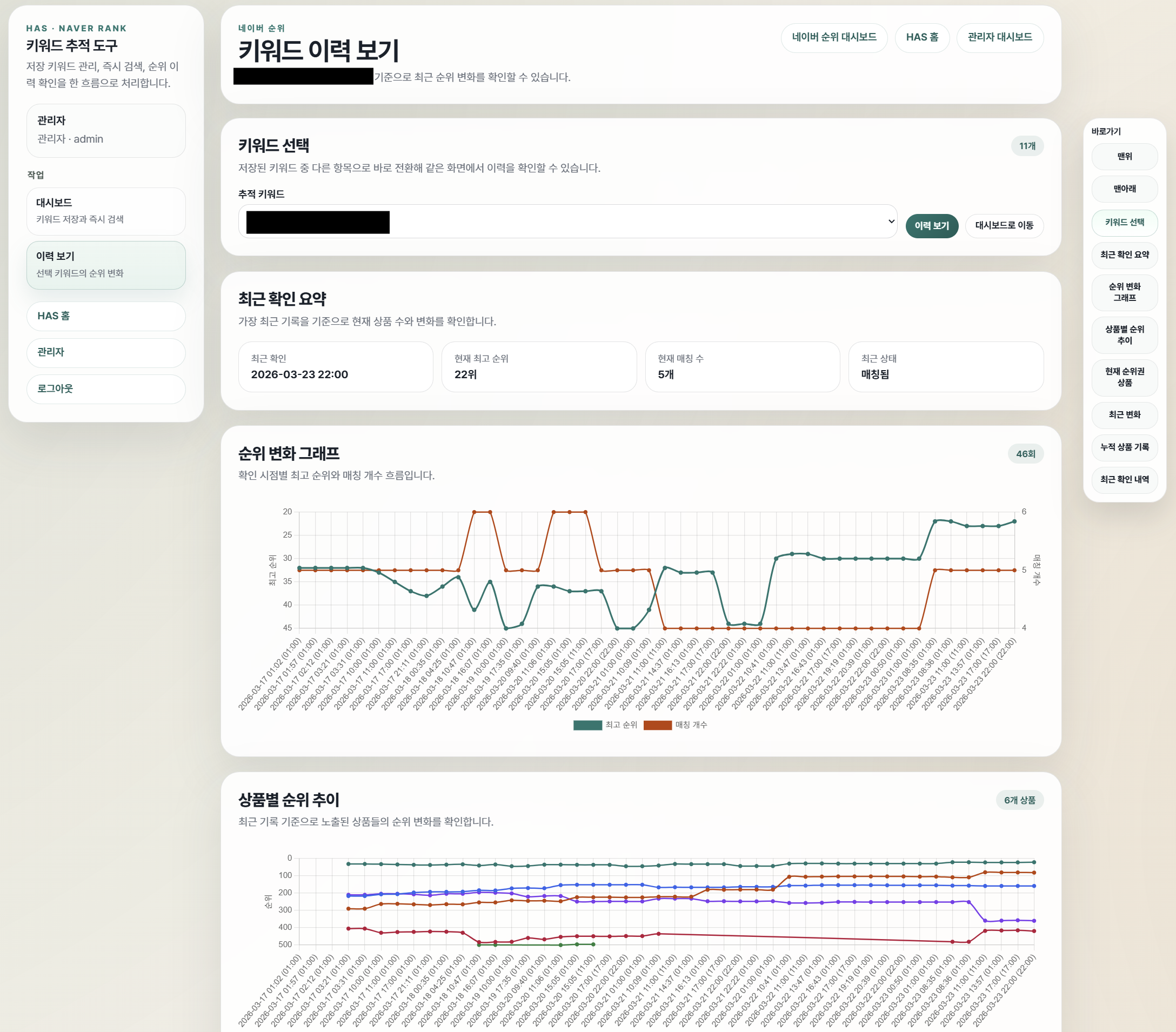Go to 상품별 순위 추이 shortcut
Image resolution: width=1176 pixels, height=1032 pixels.
1124,335
